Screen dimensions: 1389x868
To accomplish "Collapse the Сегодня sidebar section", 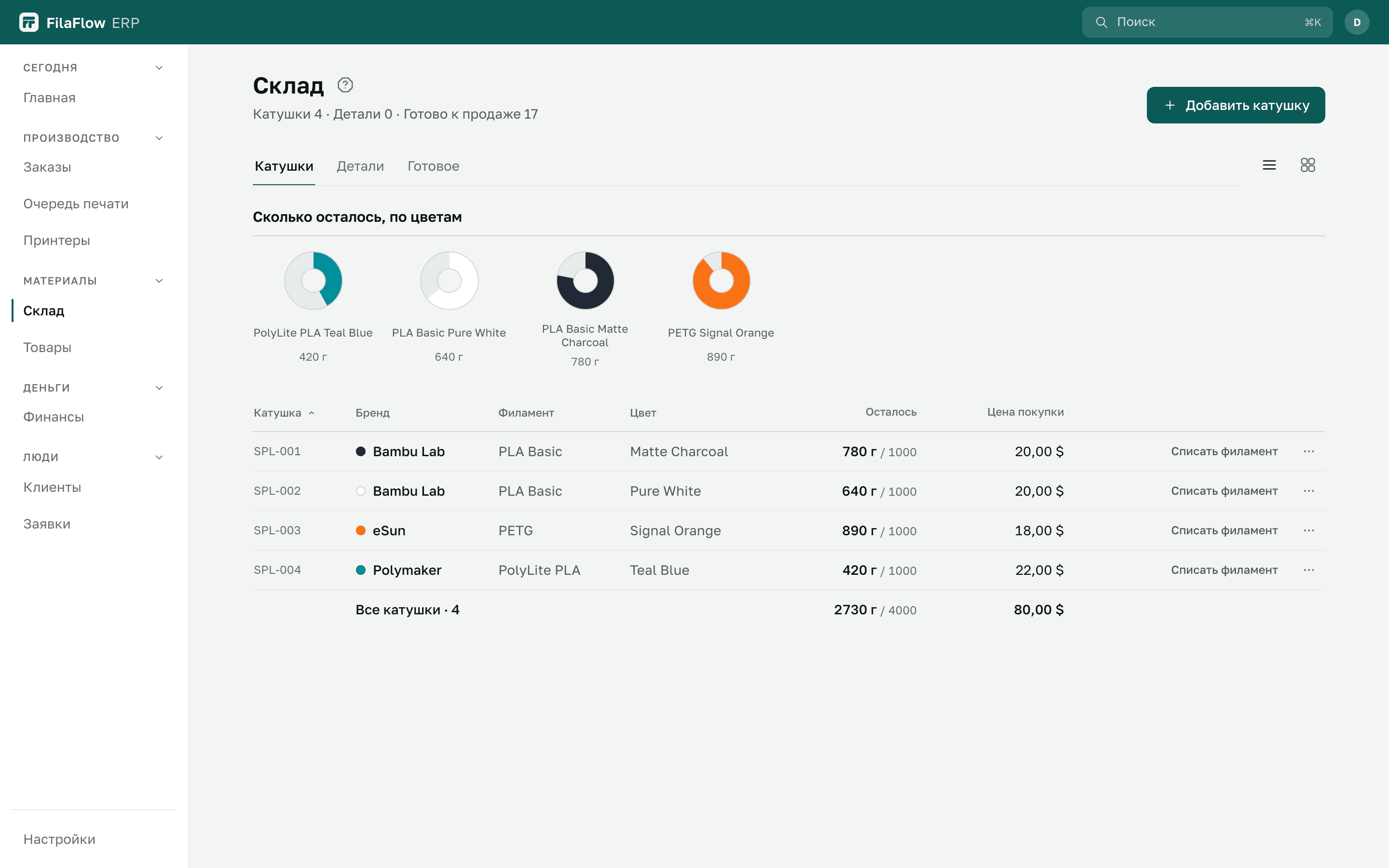I will (159, 68).
